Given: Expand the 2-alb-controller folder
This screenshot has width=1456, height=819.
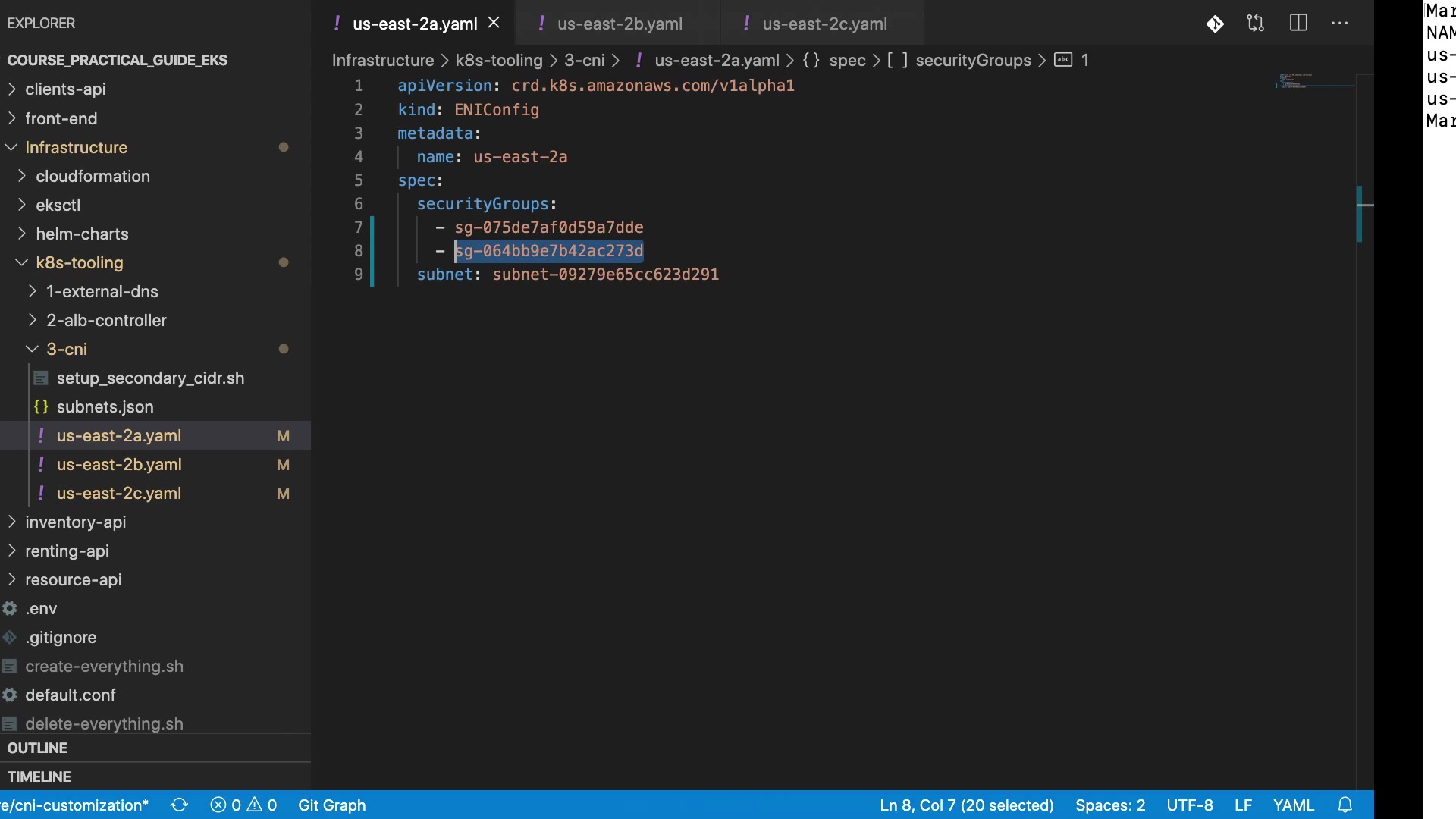Looking at the screenshot, I should [x=106, y=320].
